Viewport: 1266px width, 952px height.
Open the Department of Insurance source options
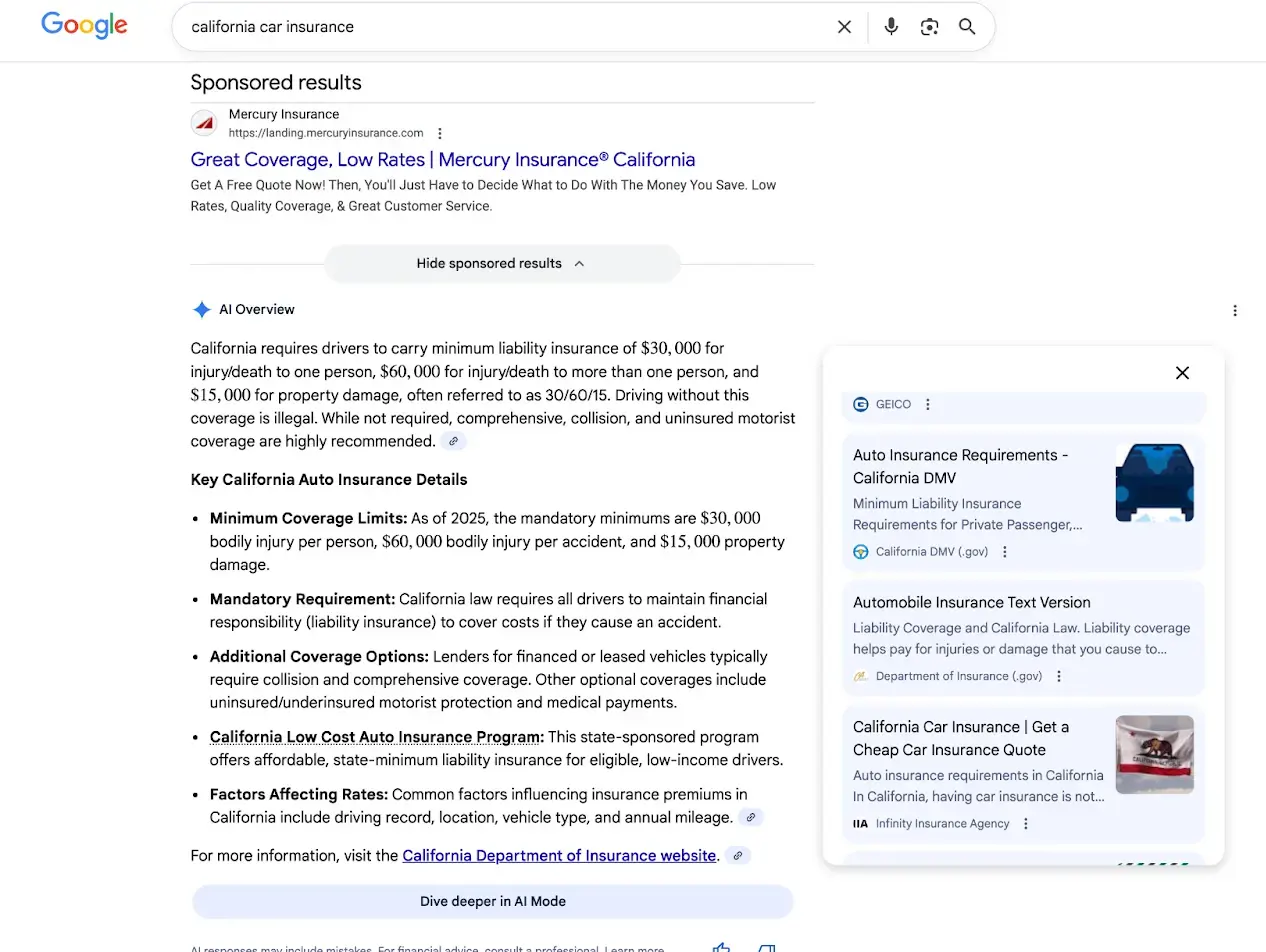[1059, 676]
